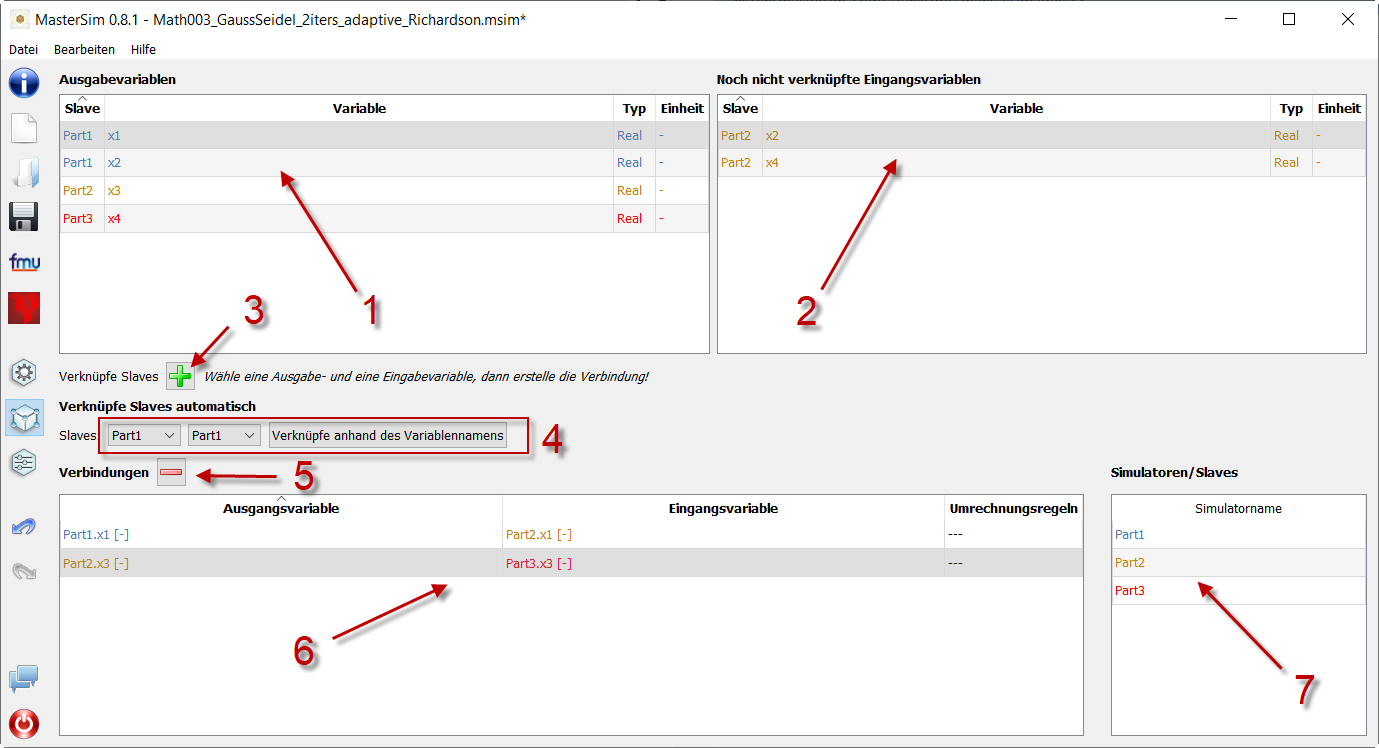Remove connection with the red minus button
The width and height of the screenshot is (1379, 748).
(x=171, y=472)
